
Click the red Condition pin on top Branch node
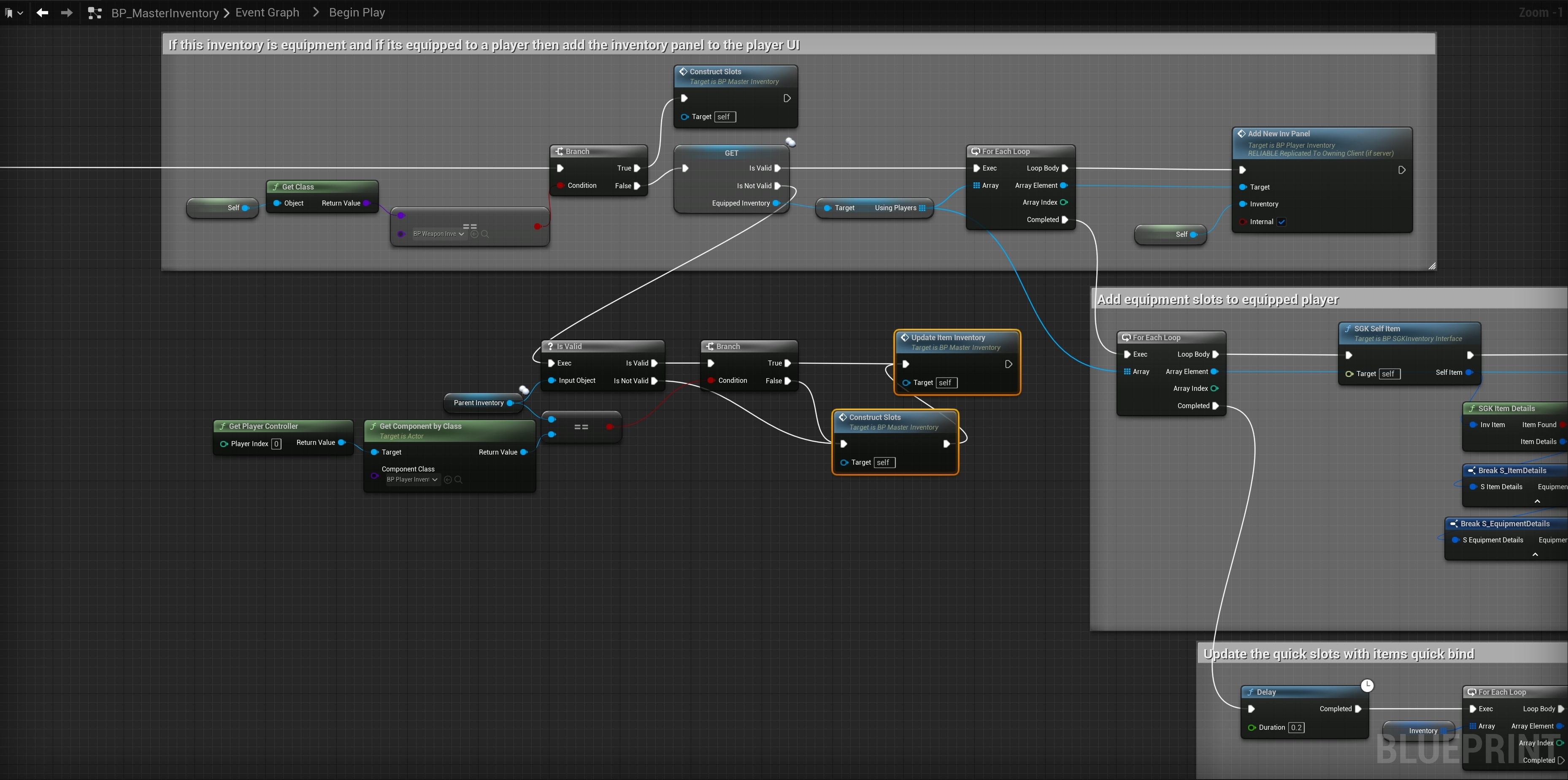click(560, 186)
